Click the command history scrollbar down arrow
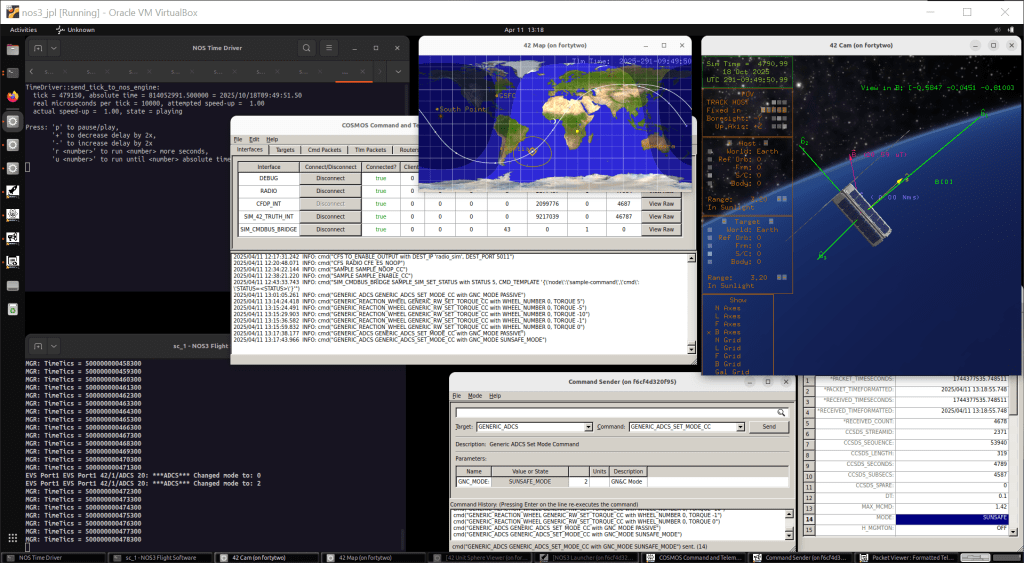 pos(789,537)
